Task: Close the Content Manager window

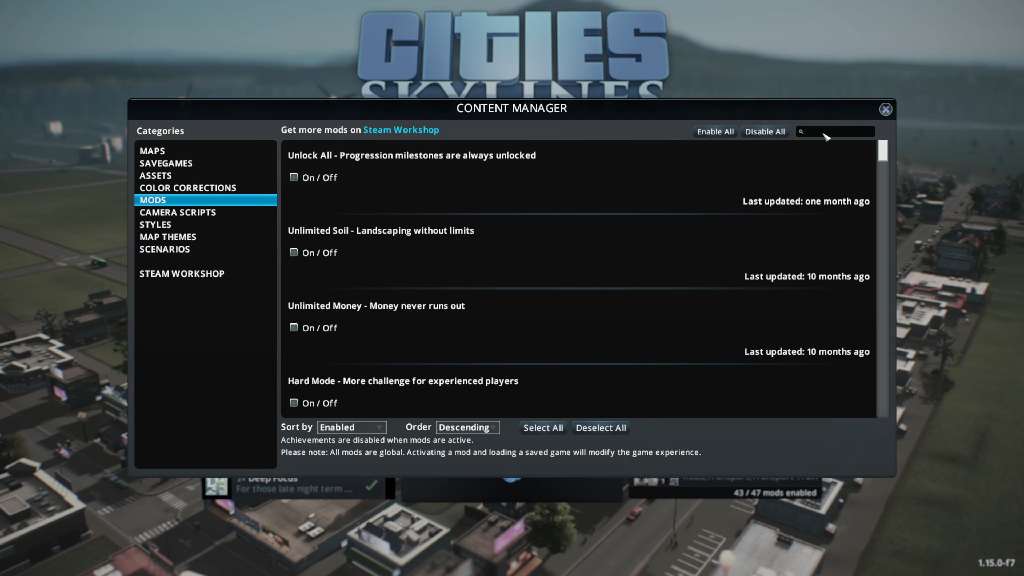Action: (x=885, y=109)
